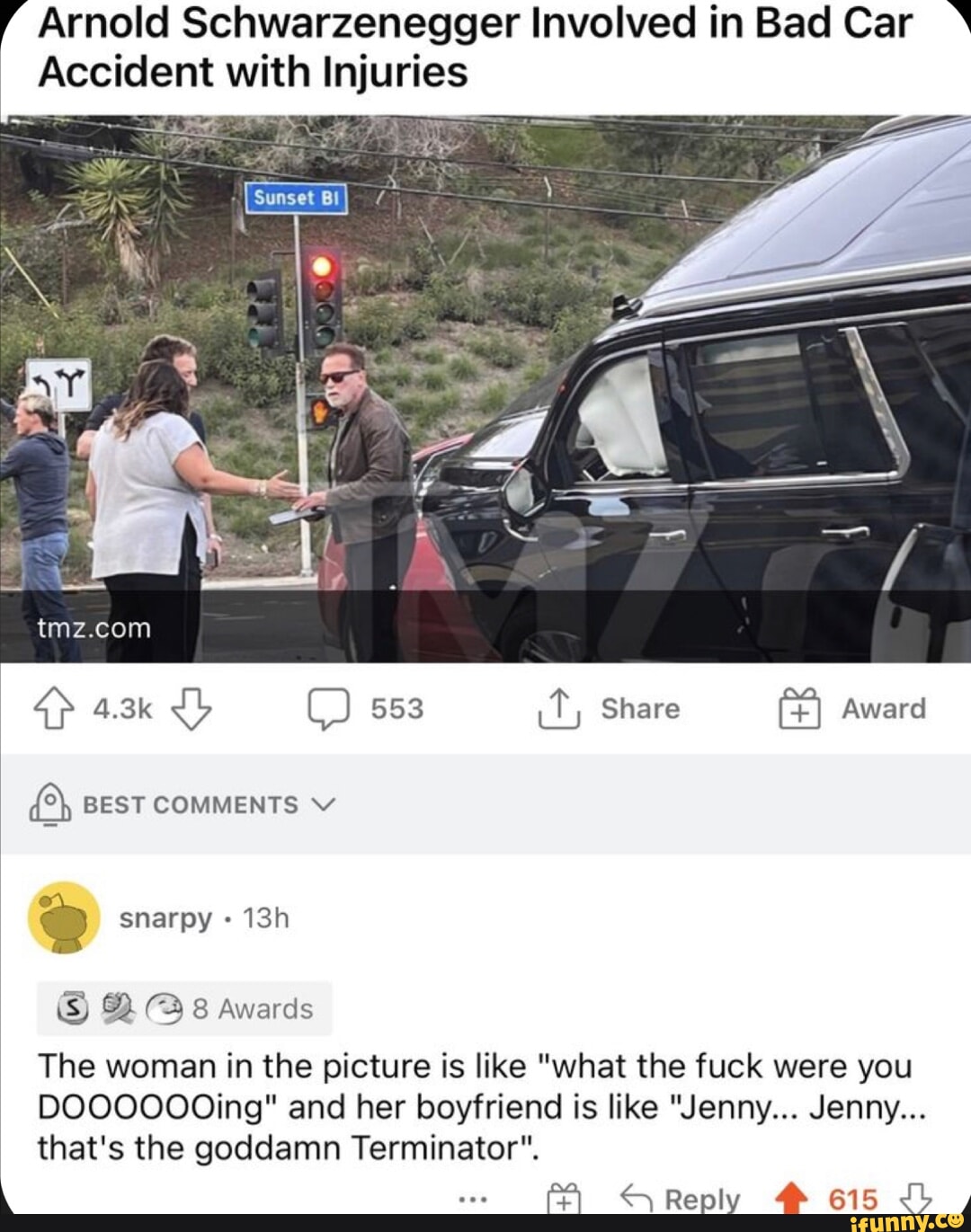Click the chevron next to Best Comments
This screenshot has height=1232, width=971.
click(324, 804)
